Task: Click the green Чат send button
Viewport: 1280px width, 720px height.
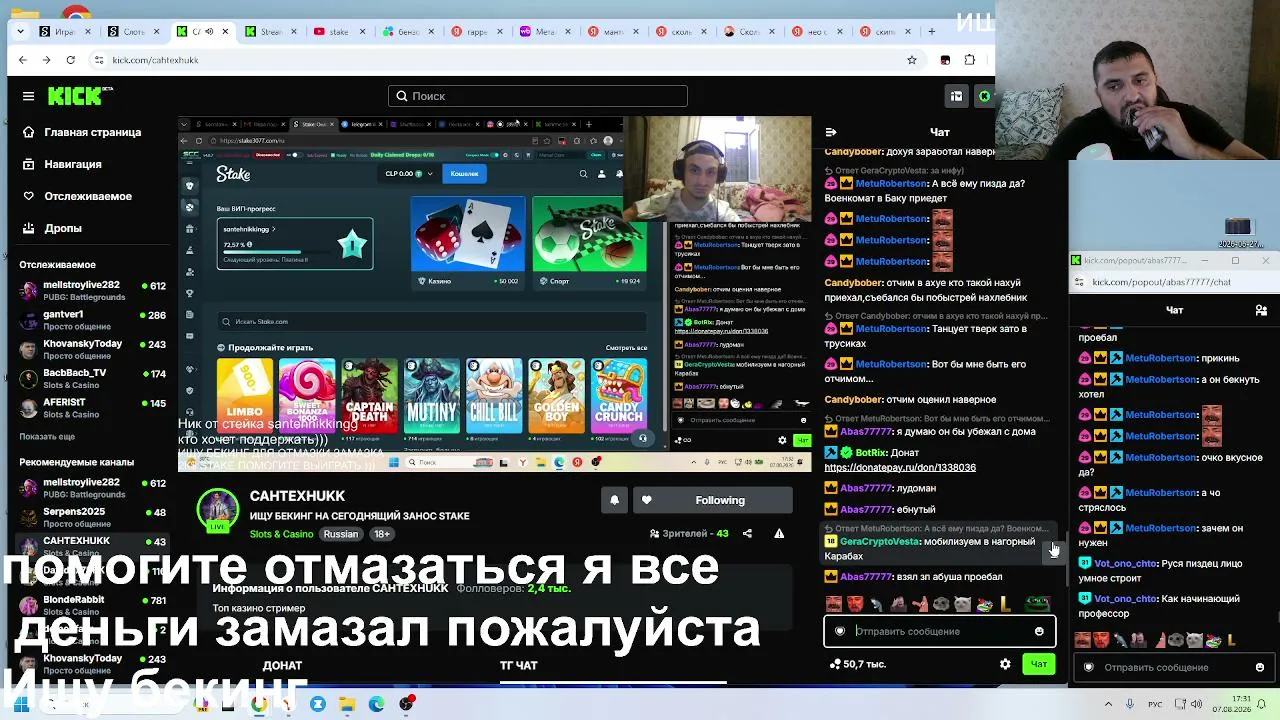Action: click(x=1039, y=664)
